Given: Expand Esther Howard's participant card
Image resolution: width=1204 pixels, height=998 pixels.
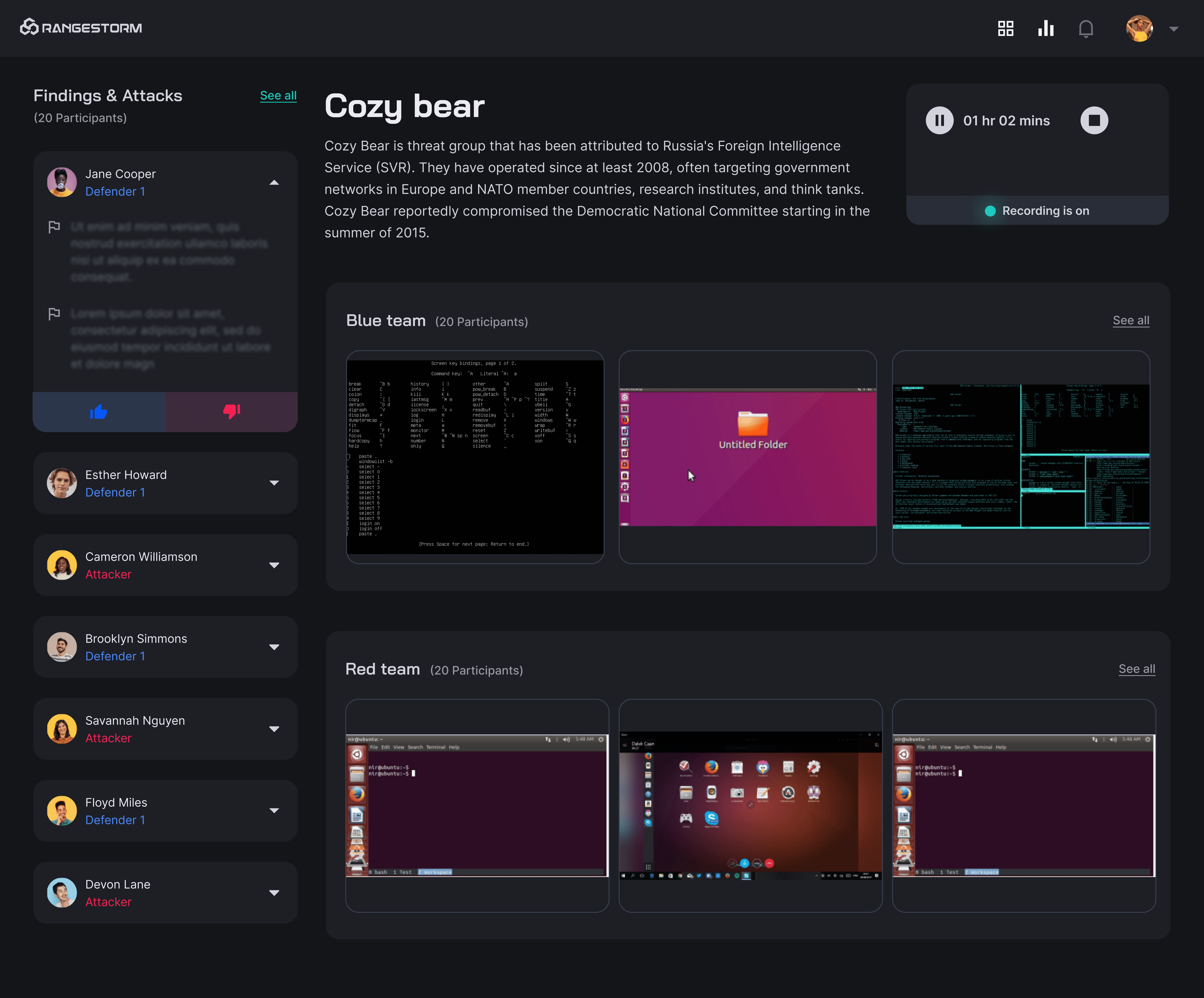Looking at the screenshot, I should point(274,483).
